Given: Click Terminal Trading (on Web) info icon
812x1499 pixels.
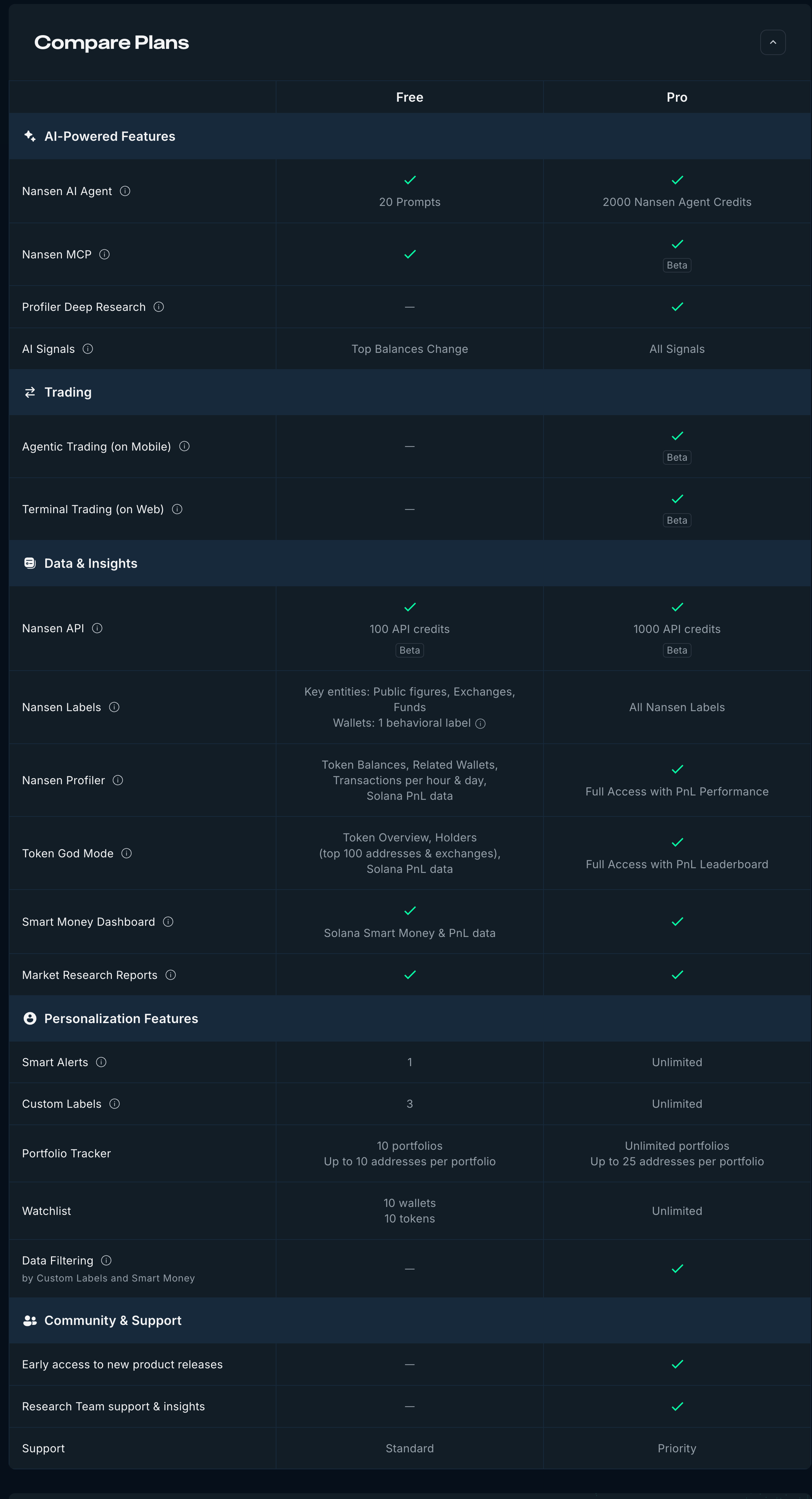Looking at the screenshot, I should [177, 509].
